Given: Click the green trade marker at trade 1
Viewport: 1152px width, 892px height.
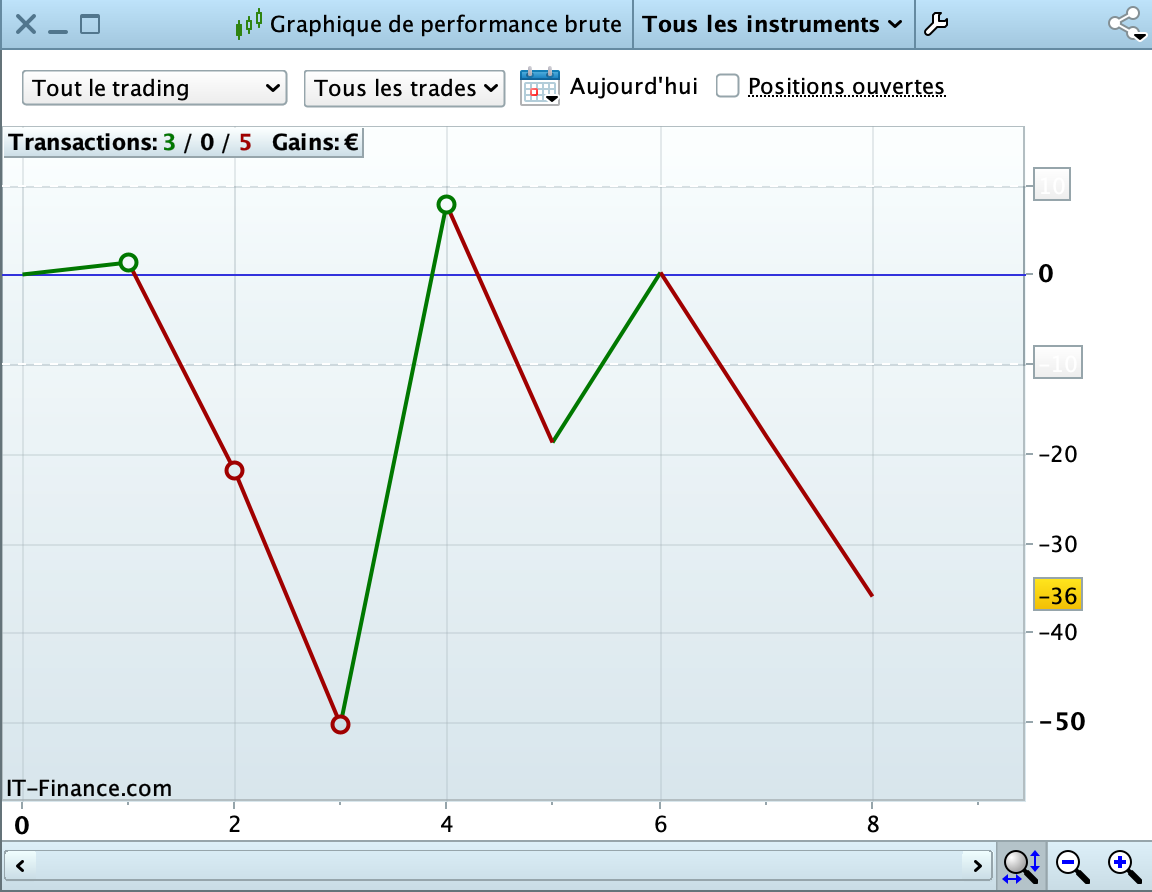Looking at the screenshot, I should click(129, 262).
